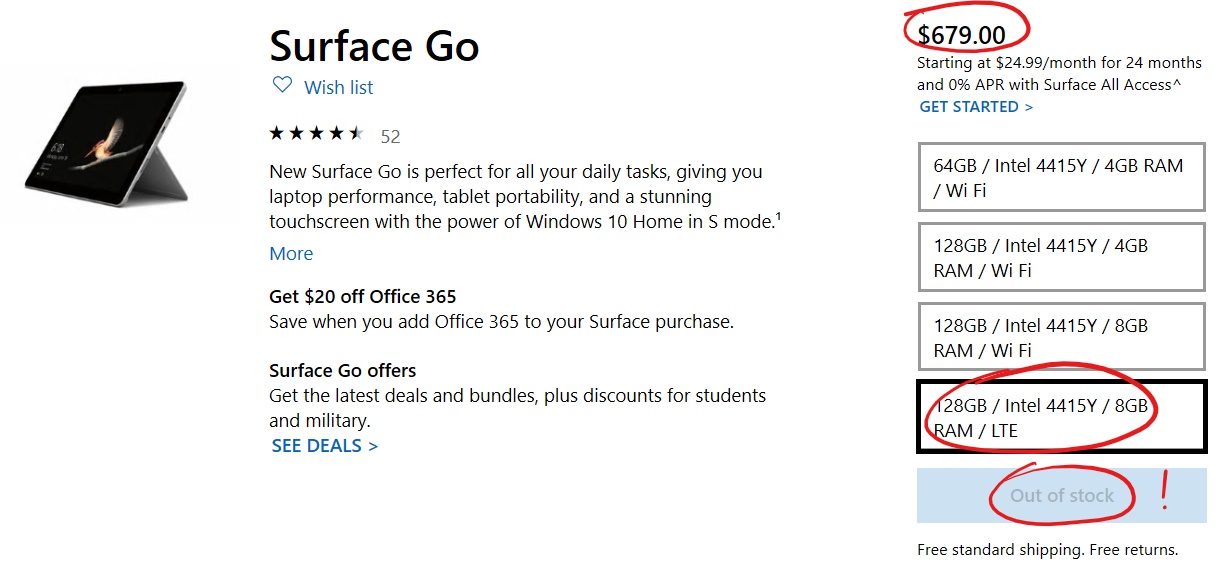This screenshot has height=586, width=1230.
Task: Expand the description with More link
Action: (x=291, y=254)
